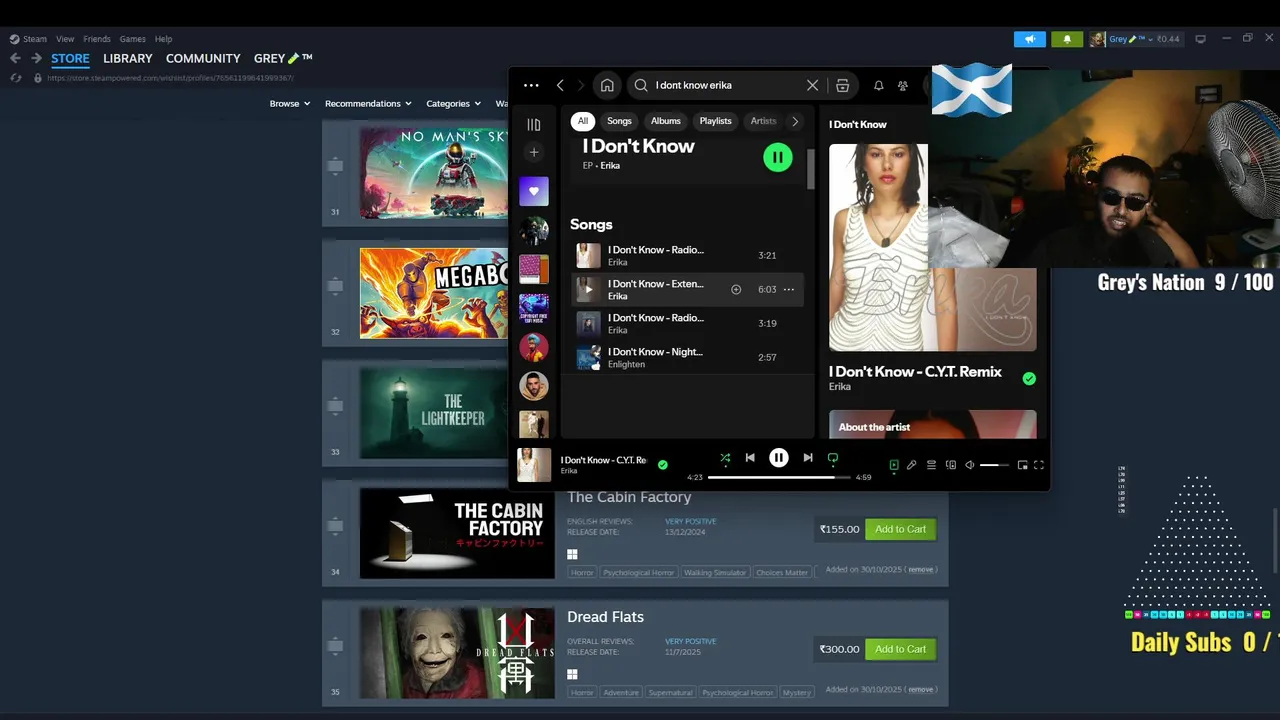Open Spotify Browse icon beside search
Image resolution: width=1280 pixels, height=720 pixels.
pos(843,85)
